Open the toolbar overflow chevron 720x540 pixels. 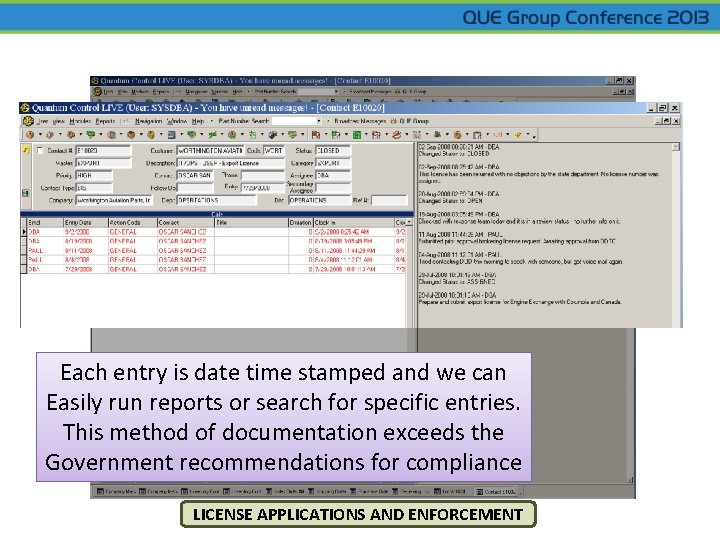[x=534, y=136]
